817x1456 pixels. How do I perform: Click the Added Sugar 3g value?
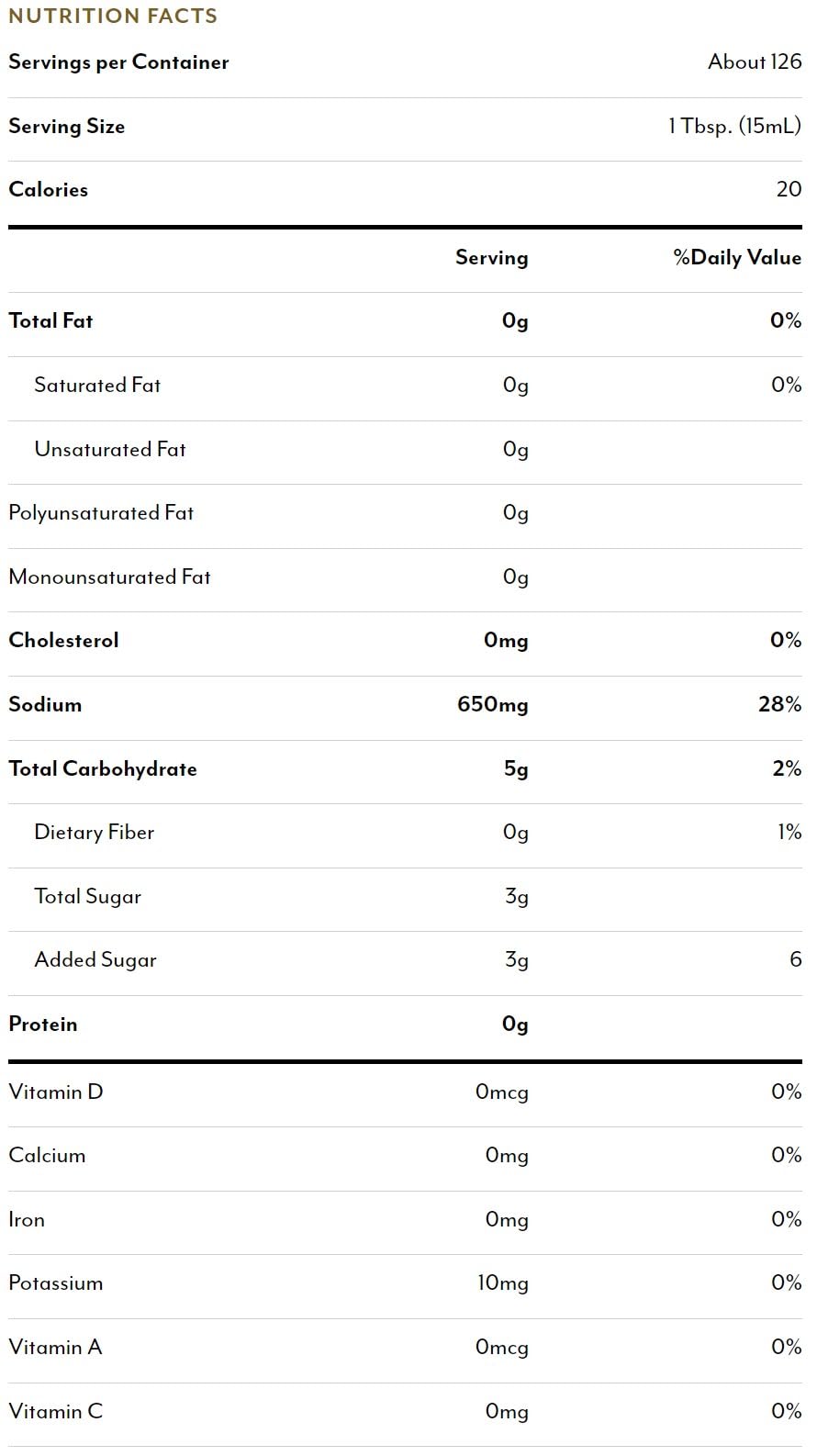coord(517,960)
